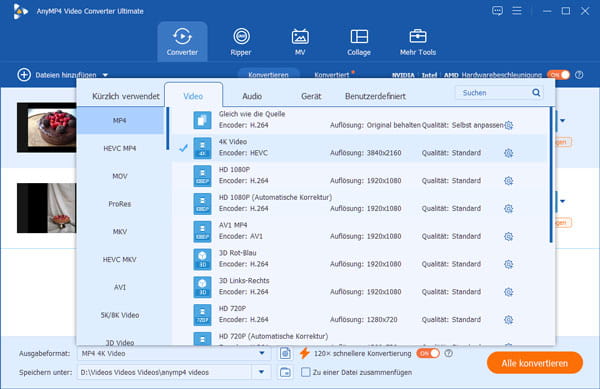Screen dimensions: 600x389
Task: Click the AV1 MP4 format icon
Action: tap(202, 231)
